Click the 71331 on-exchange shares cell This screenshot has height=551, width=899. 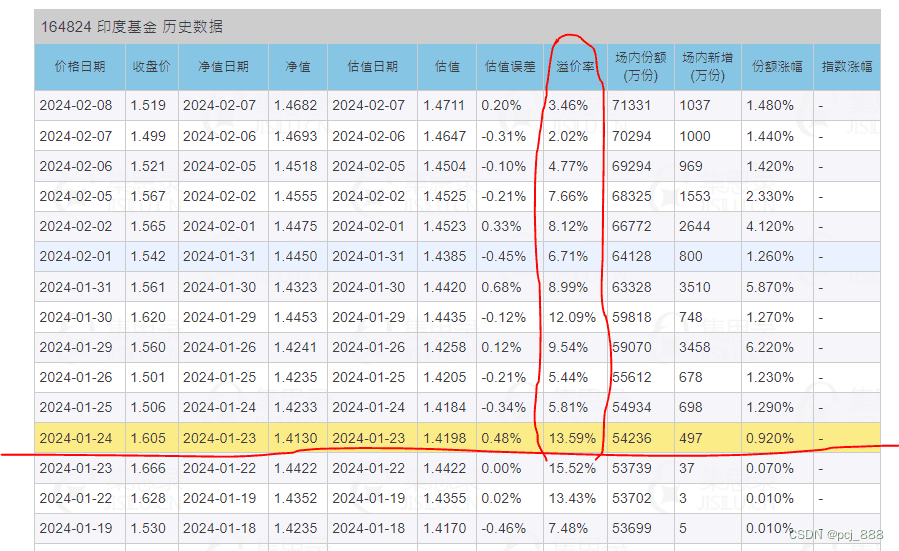tap(631, 105)
